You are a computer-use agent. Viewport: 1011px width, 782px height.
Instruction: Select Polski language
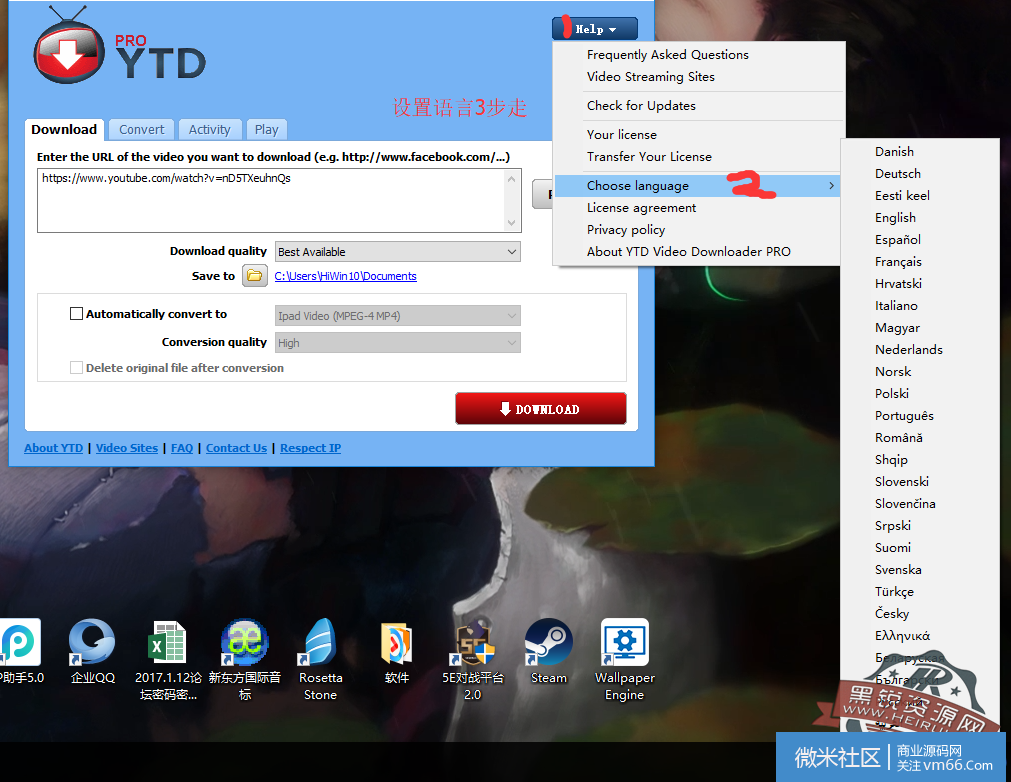892,393
